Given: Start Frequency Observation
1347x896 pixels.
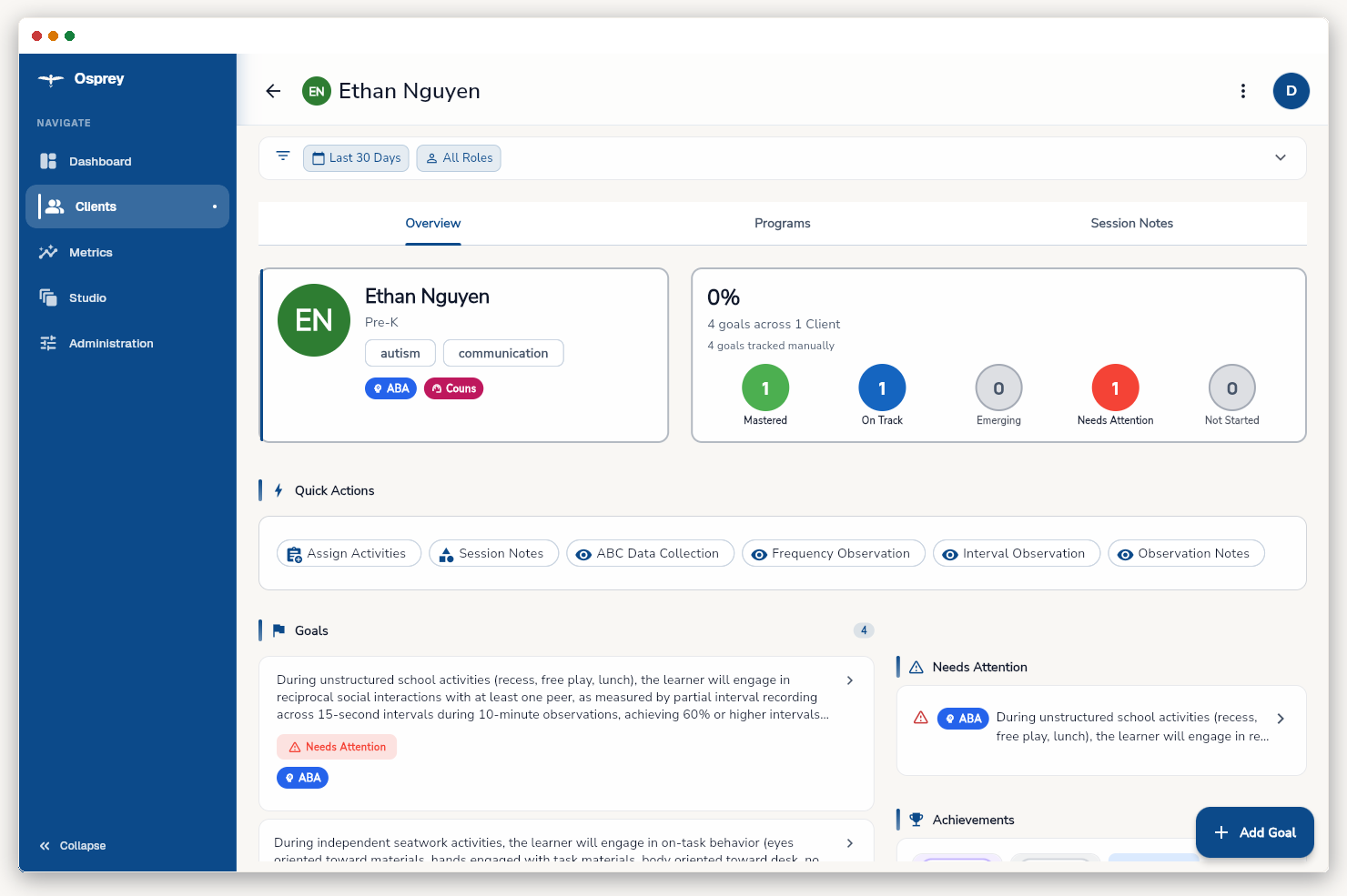Looking at the screenshot, I should (833, 553).
